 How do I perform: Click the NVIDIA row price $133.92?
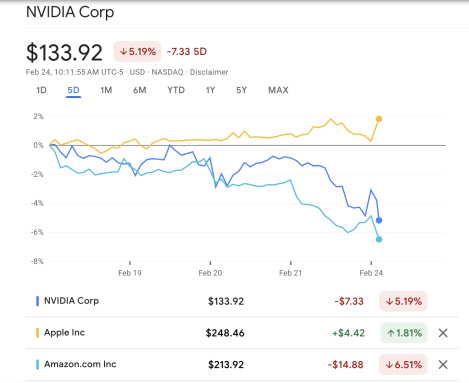click(x=226, y=301)
